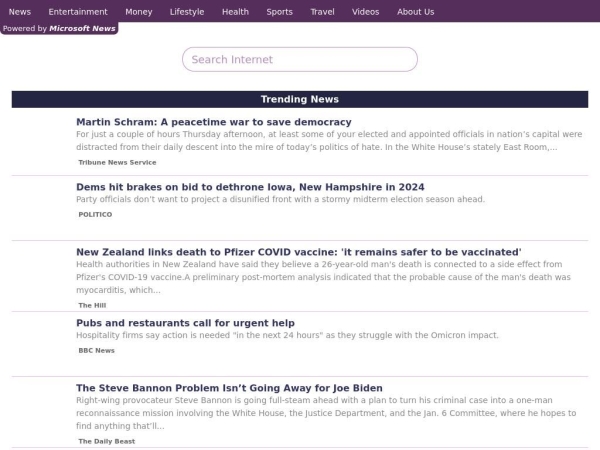Open Pubs and restaurants urgent help article
This screenshot has height=450, width=600.
pos(185,323)
